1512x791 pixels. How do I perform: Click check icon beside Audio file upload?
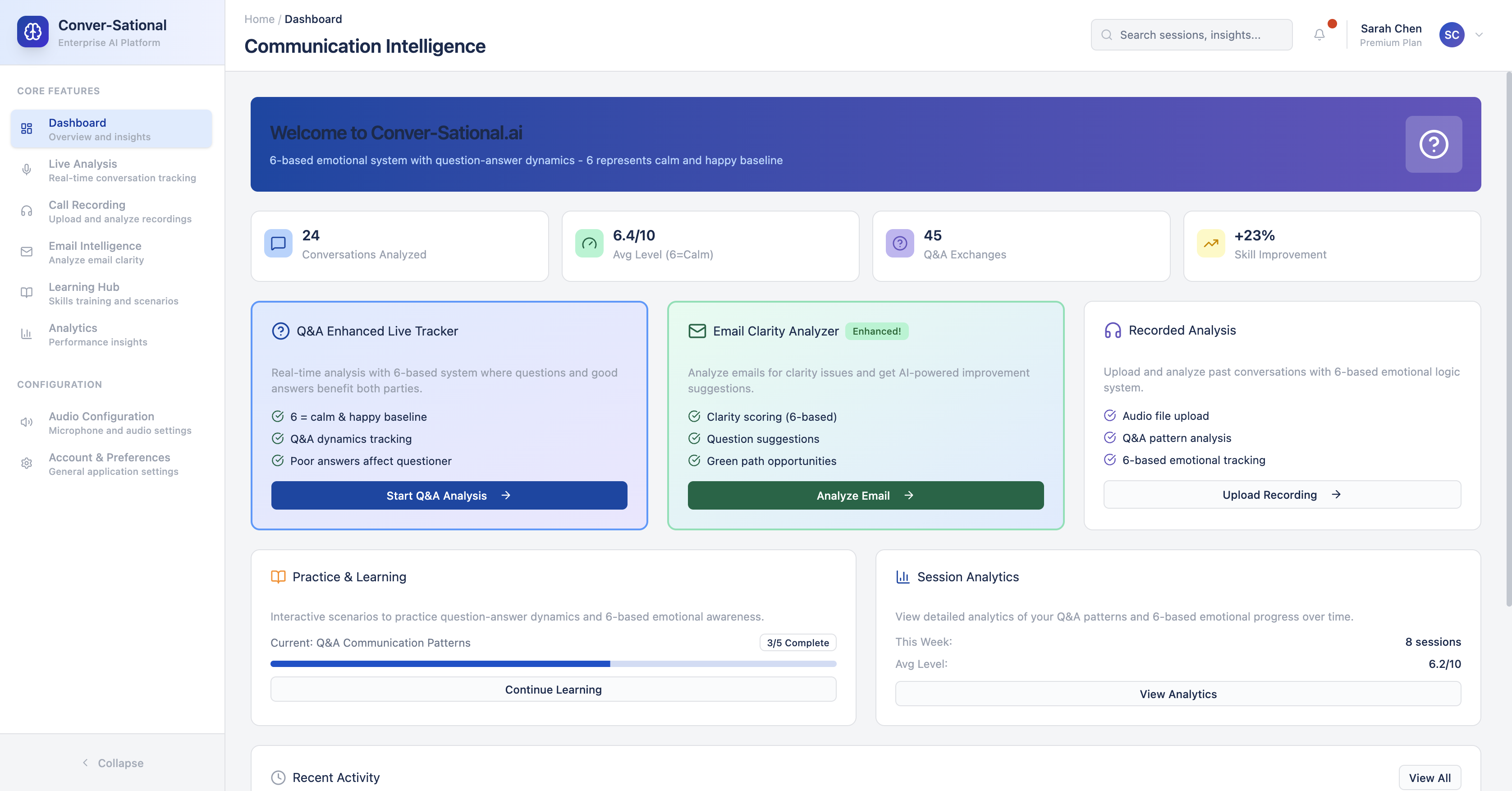click(x=1109, y=416)
